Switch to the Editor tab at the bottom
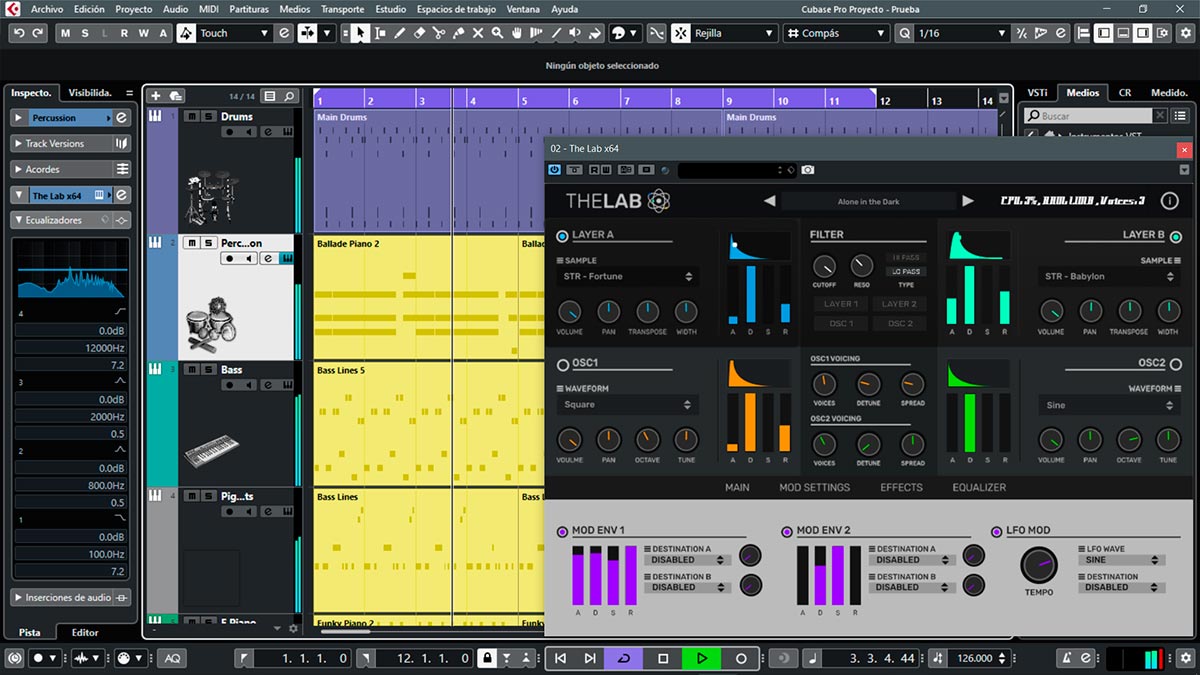The height and width of the screenshot is (675, 1200). pyautogui.click(x=85, y=632)
